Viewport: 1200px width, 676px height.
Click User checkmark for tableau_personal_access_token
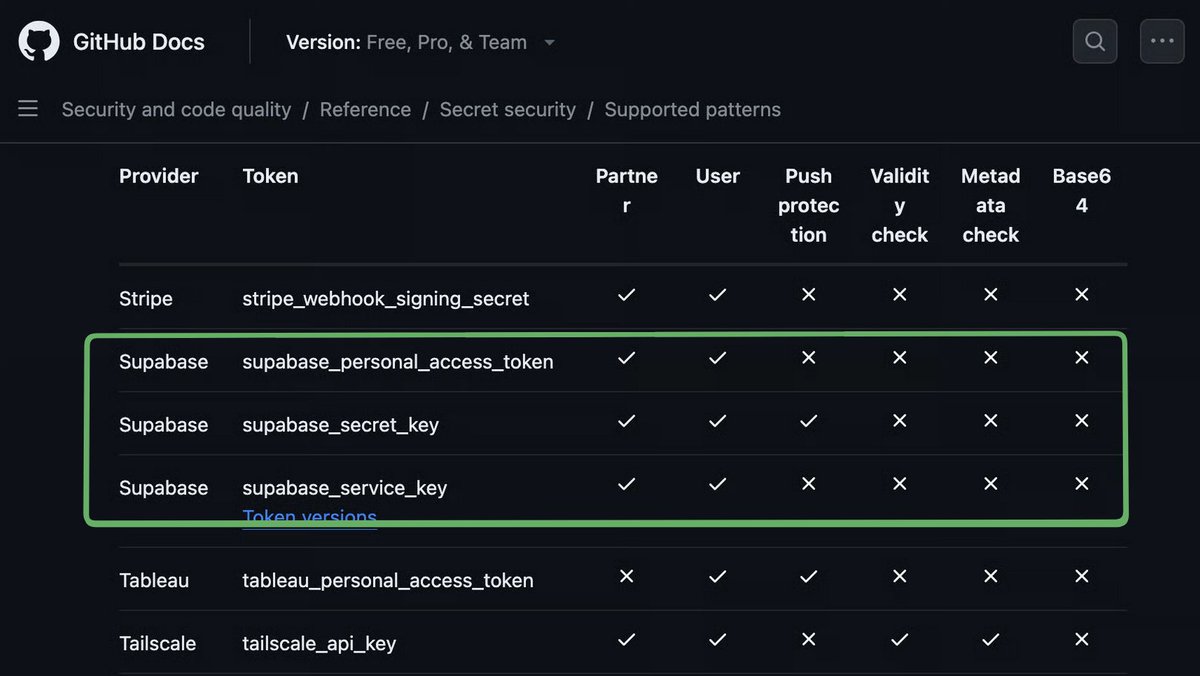point(718,576)
